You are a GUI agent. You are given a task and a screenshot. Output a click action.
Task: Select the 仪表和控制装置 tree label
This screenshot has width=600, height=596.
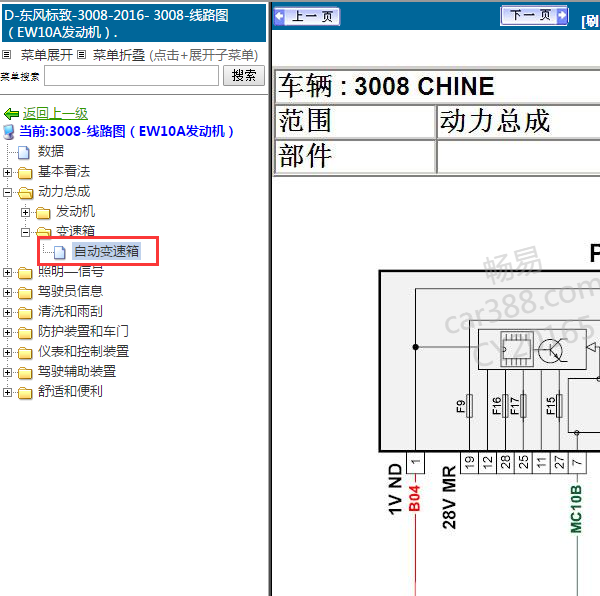83,351
